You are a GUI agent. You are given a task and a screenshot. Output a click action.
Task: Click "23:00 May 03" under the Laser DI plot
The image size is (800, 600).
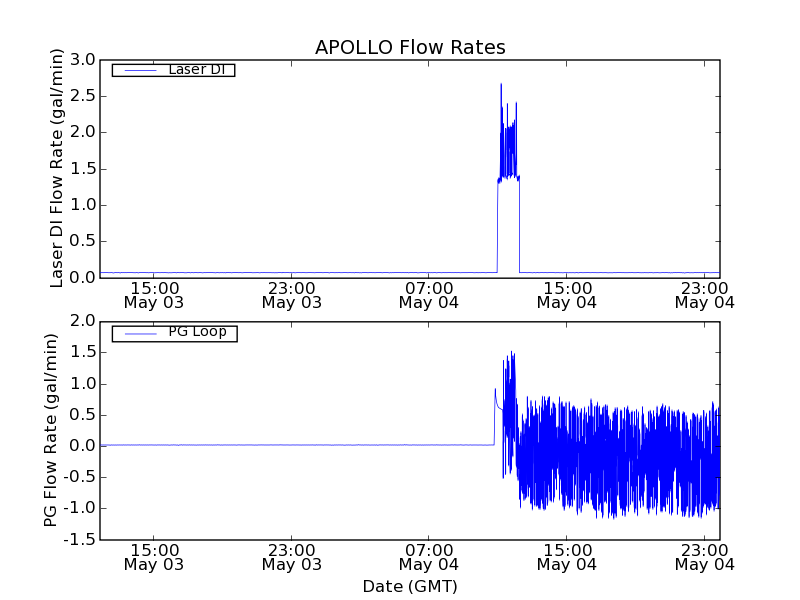[x=292, y=295]
